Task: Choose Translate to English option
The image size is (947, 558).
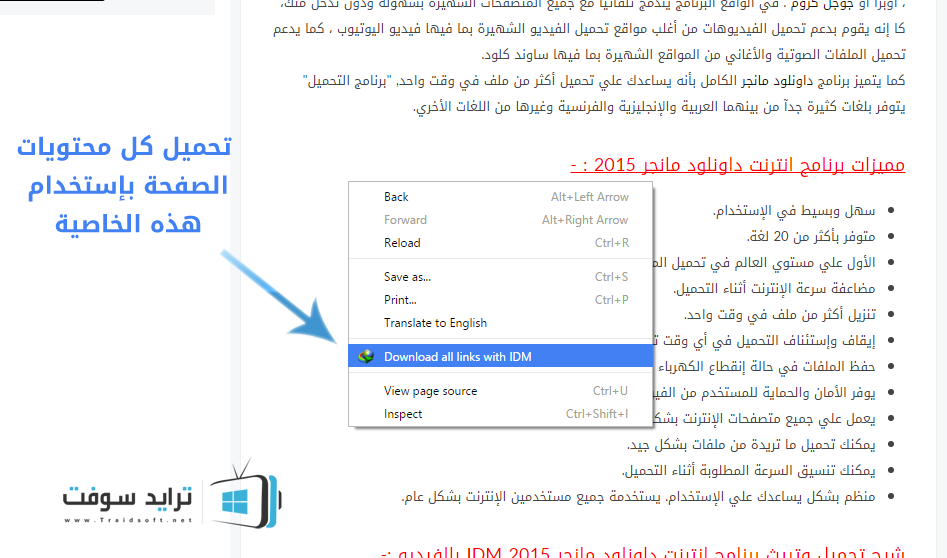Action: click(x=501, y=322)
